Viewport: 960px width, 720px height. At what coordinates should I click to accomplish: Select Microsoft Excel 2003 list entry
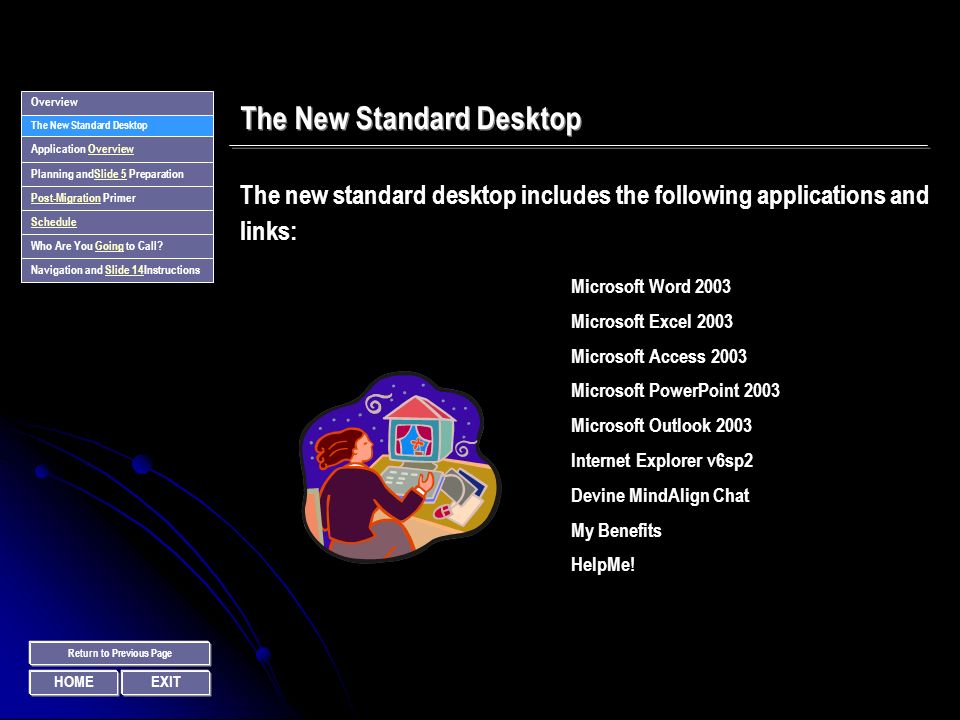(651, 321)
